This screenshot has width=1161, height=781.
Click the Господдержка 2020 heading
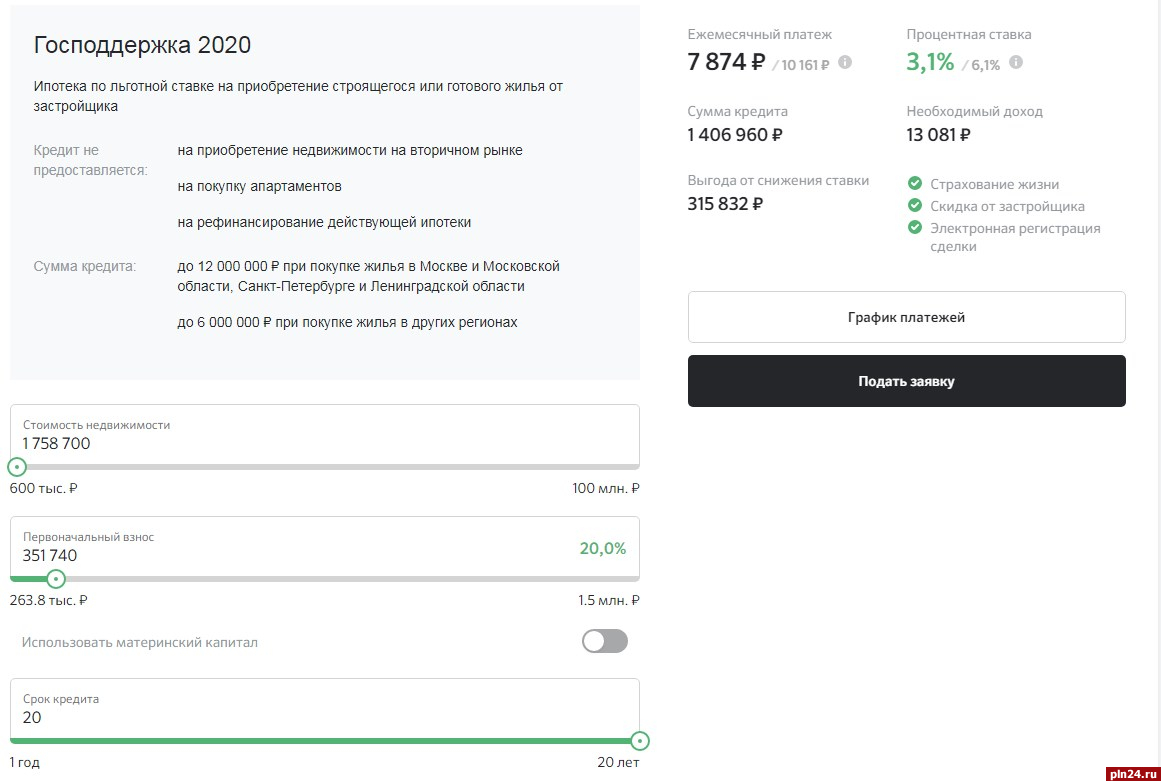[142, 45]
